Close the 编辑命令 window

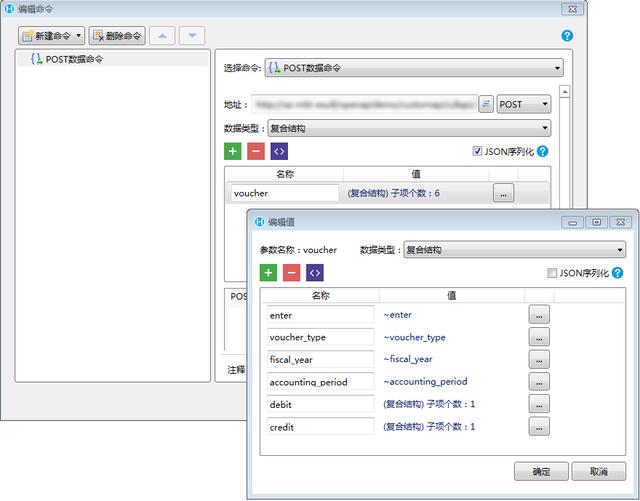point(572,9)
